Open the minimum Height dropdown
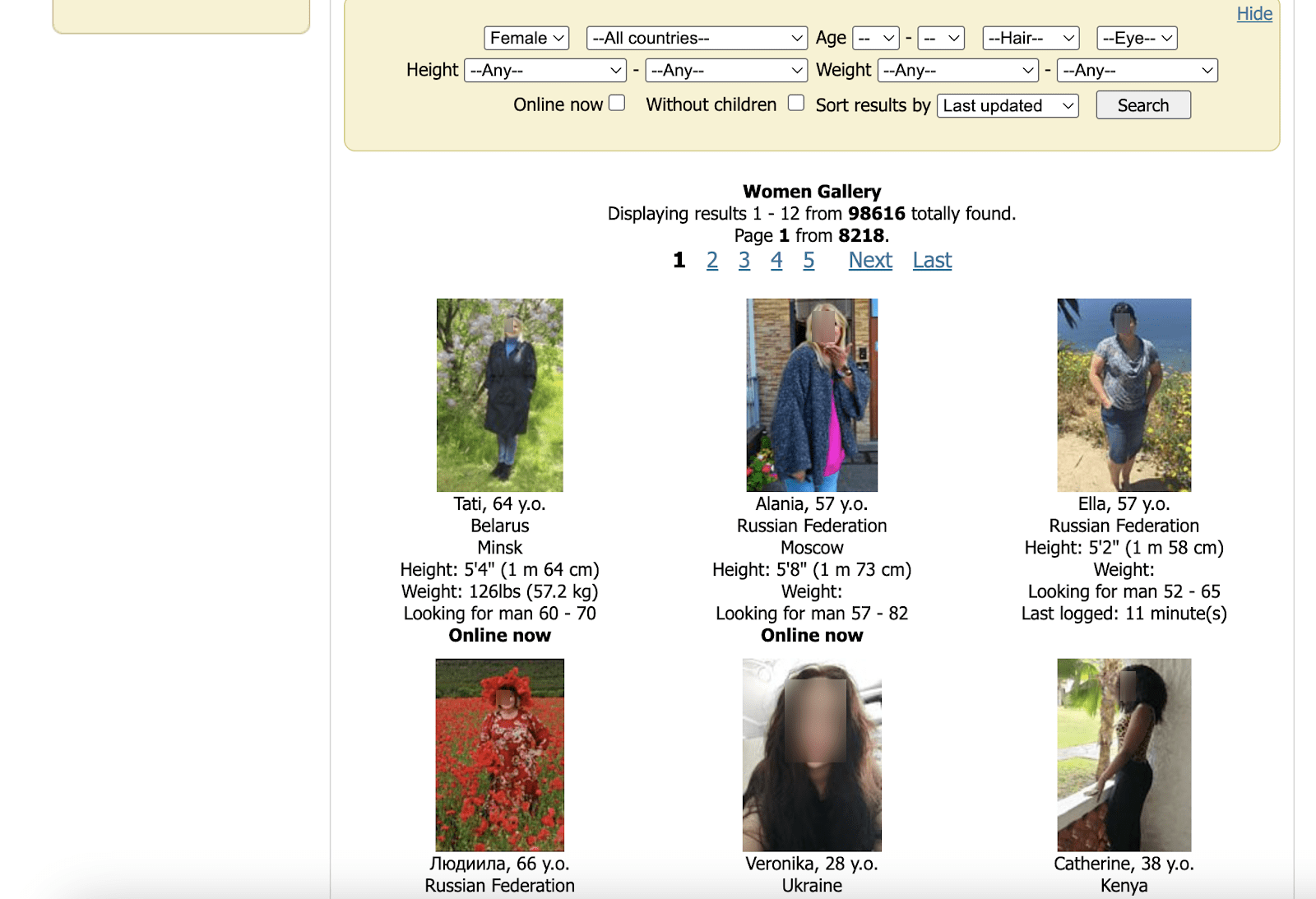 [545, 71]
